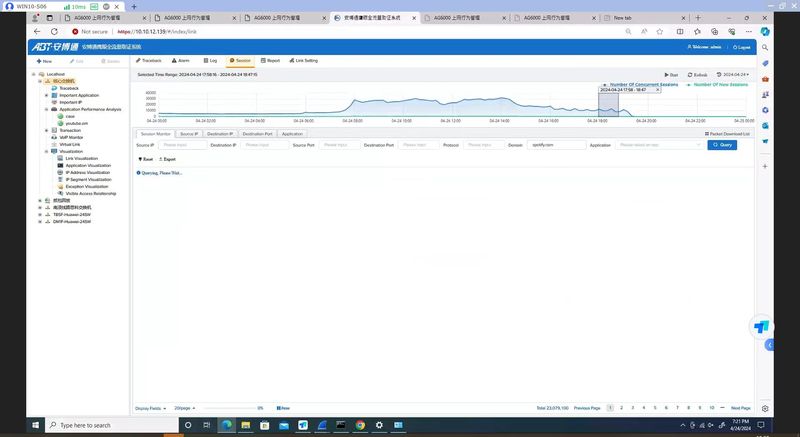Open the Display Fields dropdown

(151, 408)
